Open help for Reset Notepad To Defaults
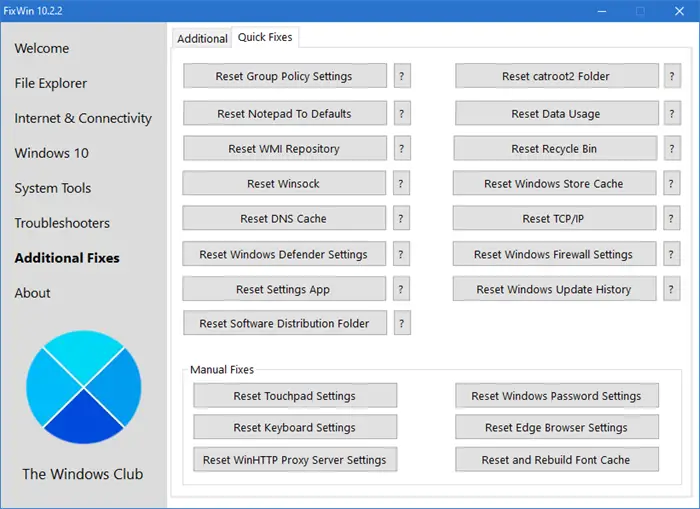 [x=402, y=113]
